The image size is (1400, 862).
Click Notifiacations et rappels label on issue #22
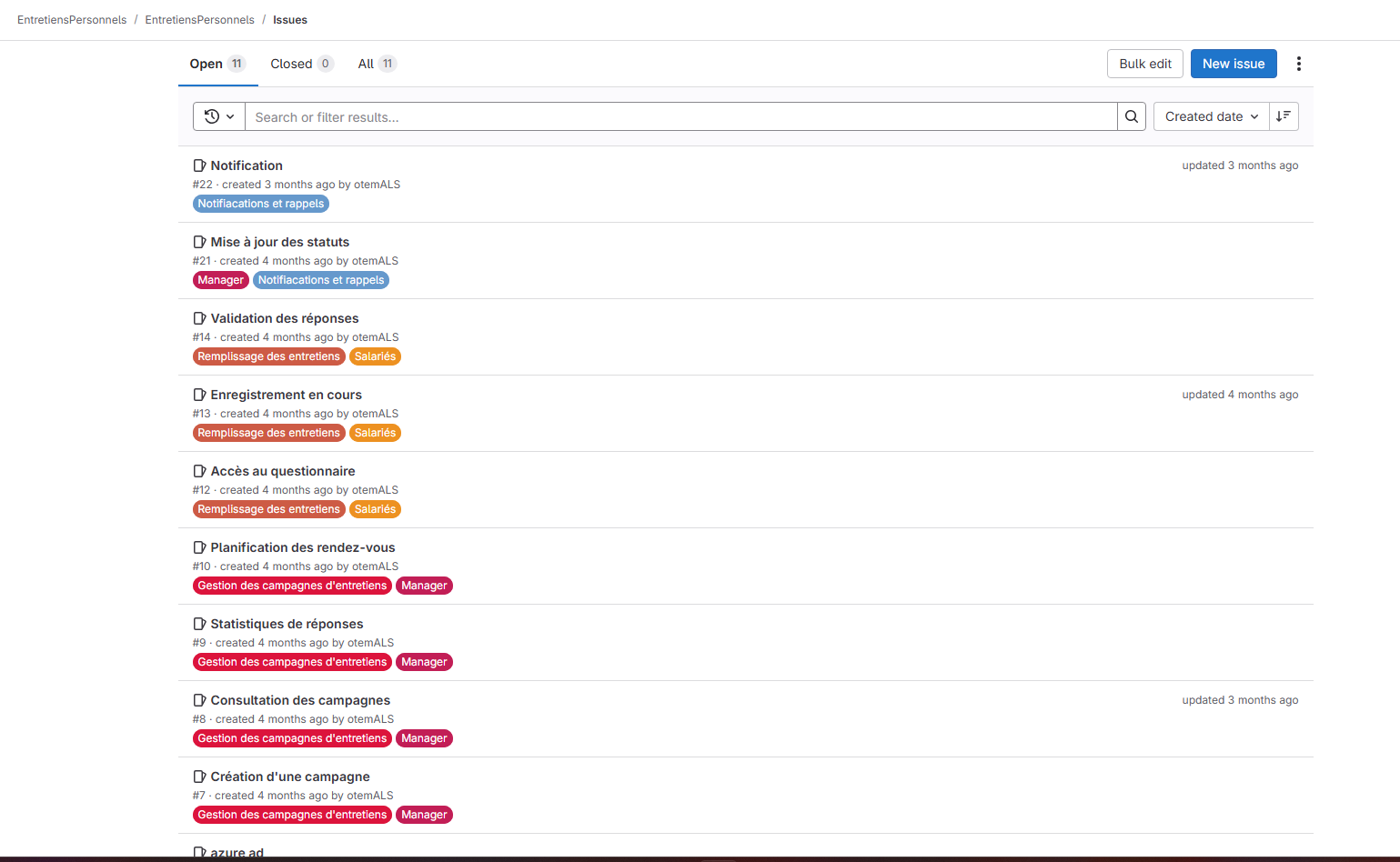pyautogui.click(x=261, y=204)
